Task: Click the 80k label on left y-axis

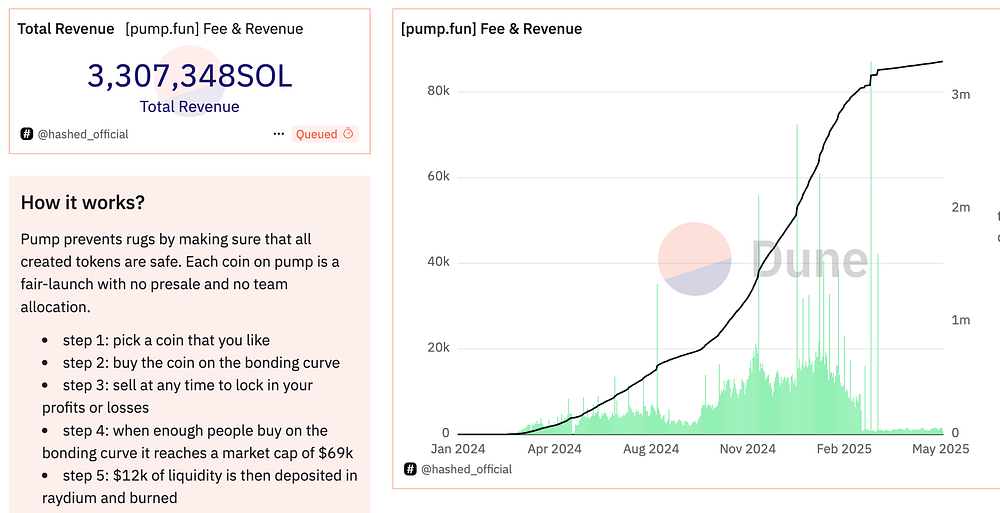Action: pos(437,90)
